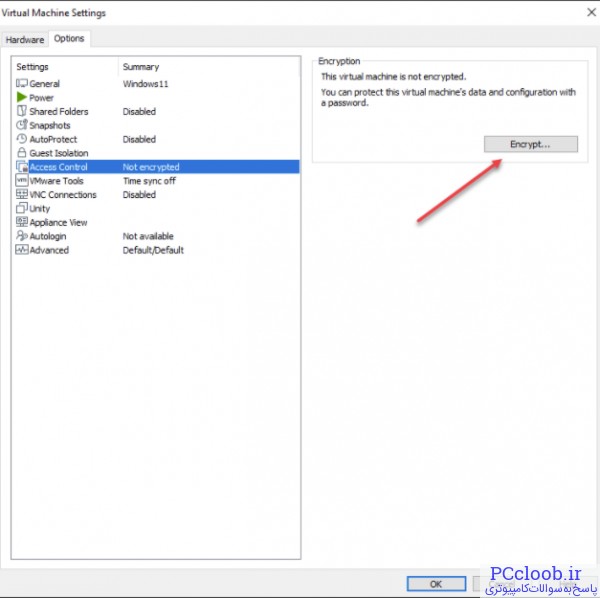Viewport: 600px width, 598px height.
Task: Select Unity in settings list
Action: (x=156, y=208)
